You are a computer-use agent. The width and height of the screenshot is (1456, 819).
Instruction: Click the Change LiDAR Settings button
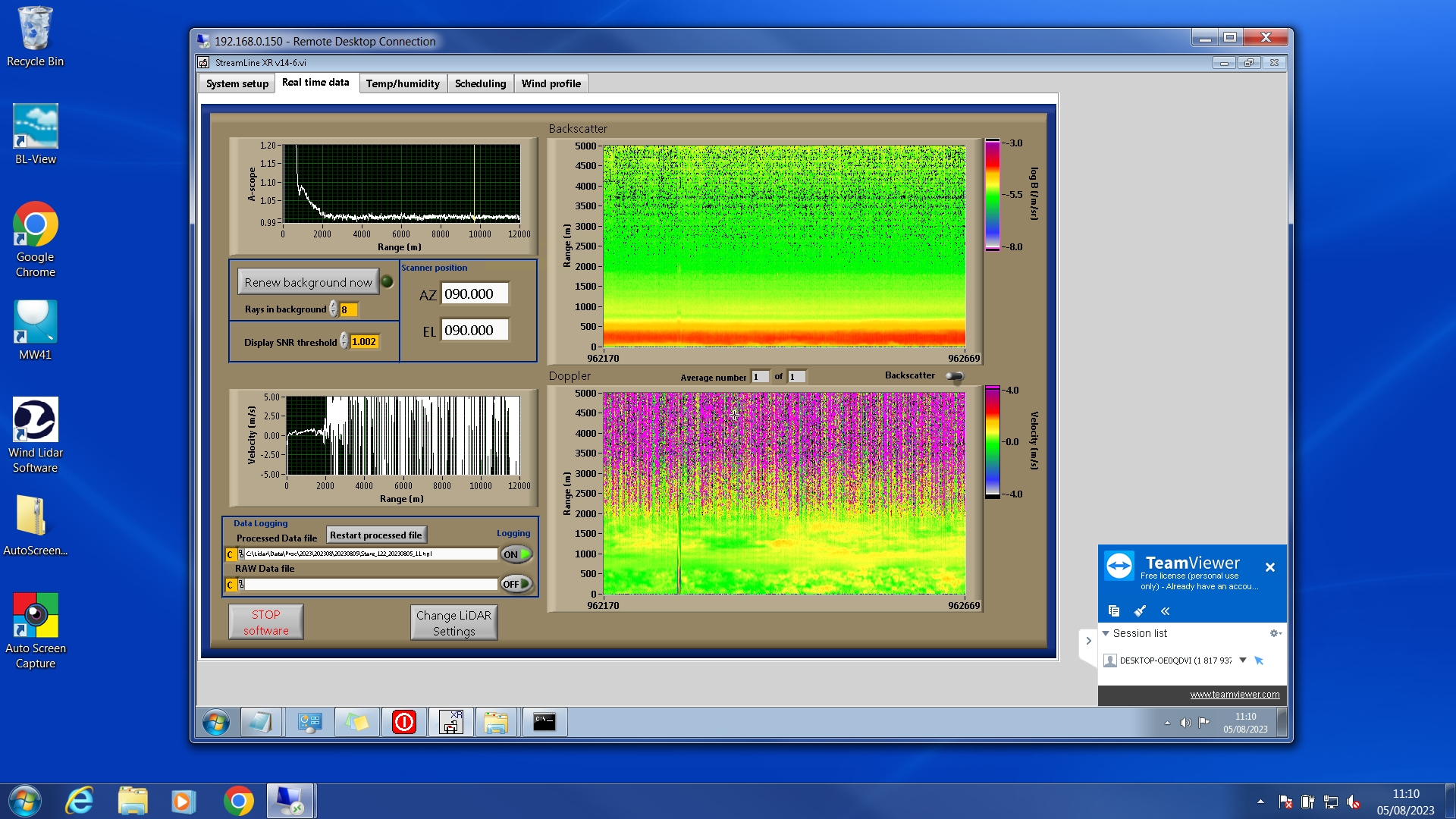453,623
